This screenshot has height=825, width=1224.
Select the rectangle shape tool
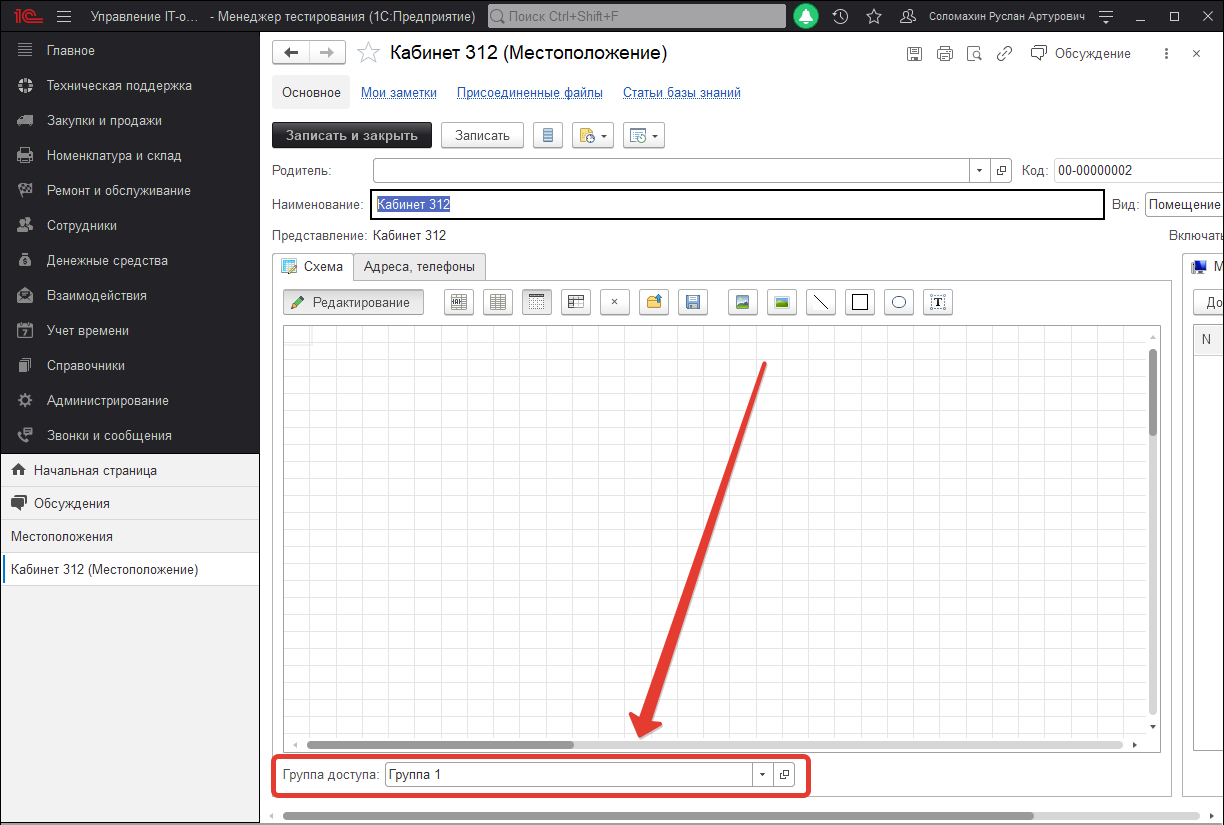click(x=859, y=302)
